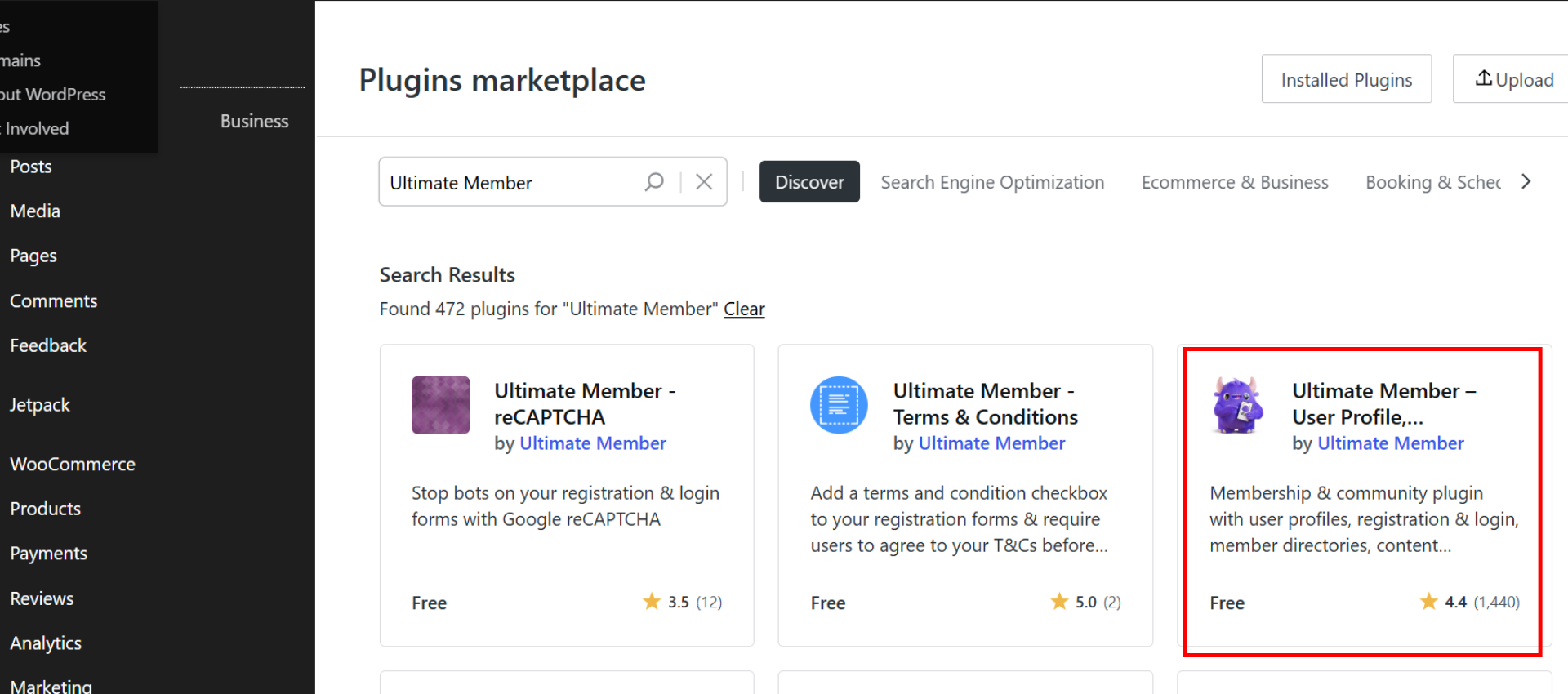The image size is (1568, 694).
Task: Click the 5.0 star rating icon
Action: tap(1059, 602)
